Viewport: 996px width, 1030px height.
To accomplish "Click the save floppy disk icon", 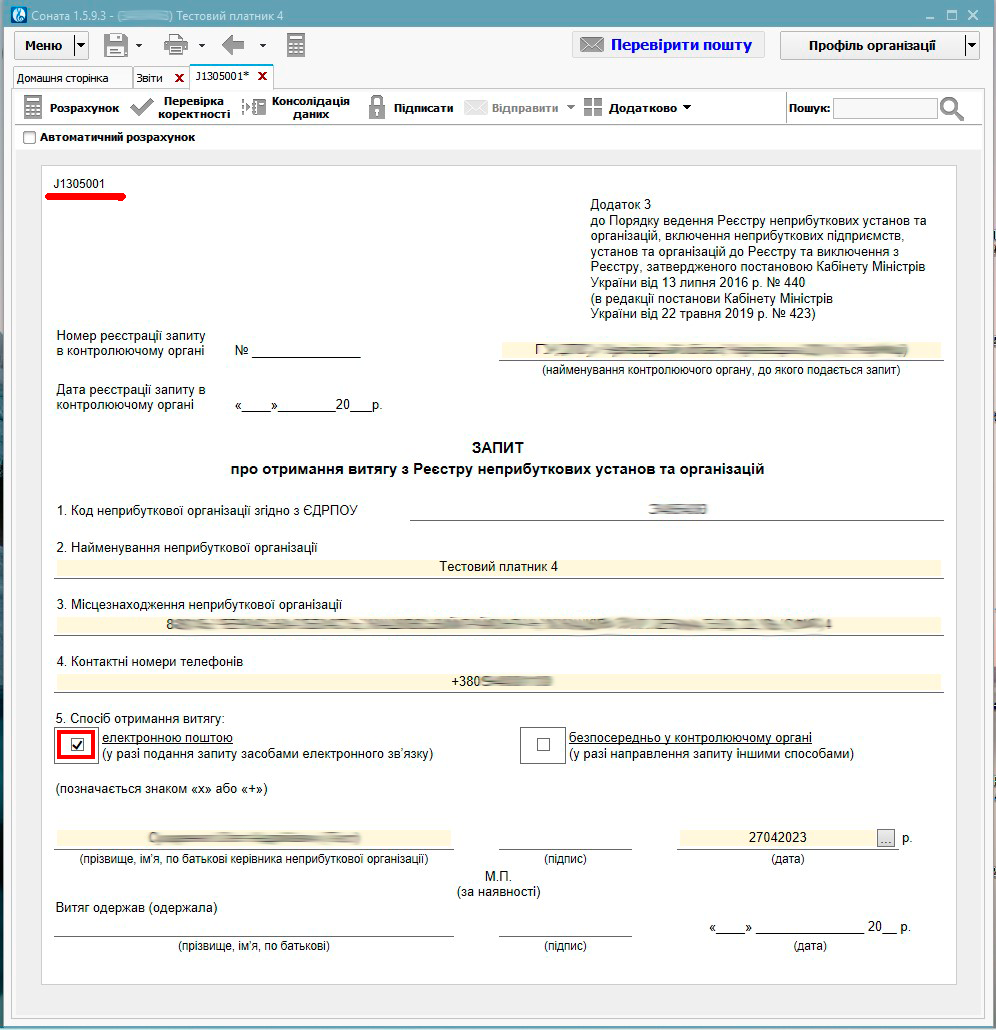I will tap(115, 45).
